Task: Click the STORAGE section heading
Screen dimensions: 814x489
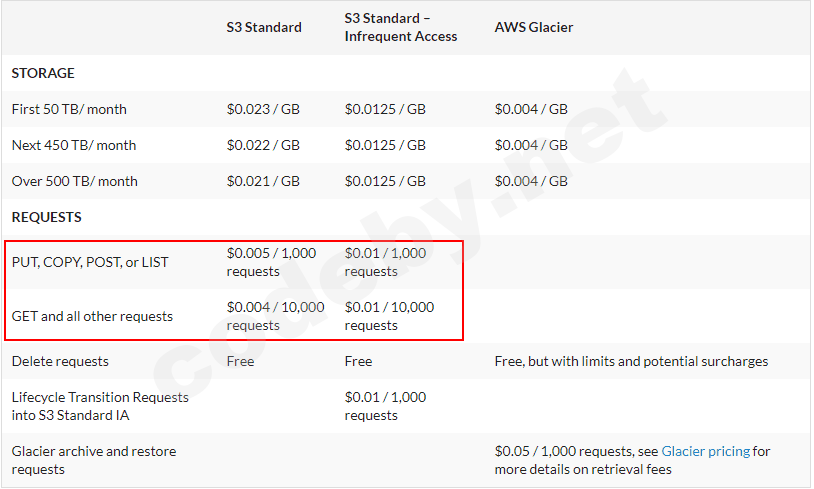Action: click(x=43, y=73)
